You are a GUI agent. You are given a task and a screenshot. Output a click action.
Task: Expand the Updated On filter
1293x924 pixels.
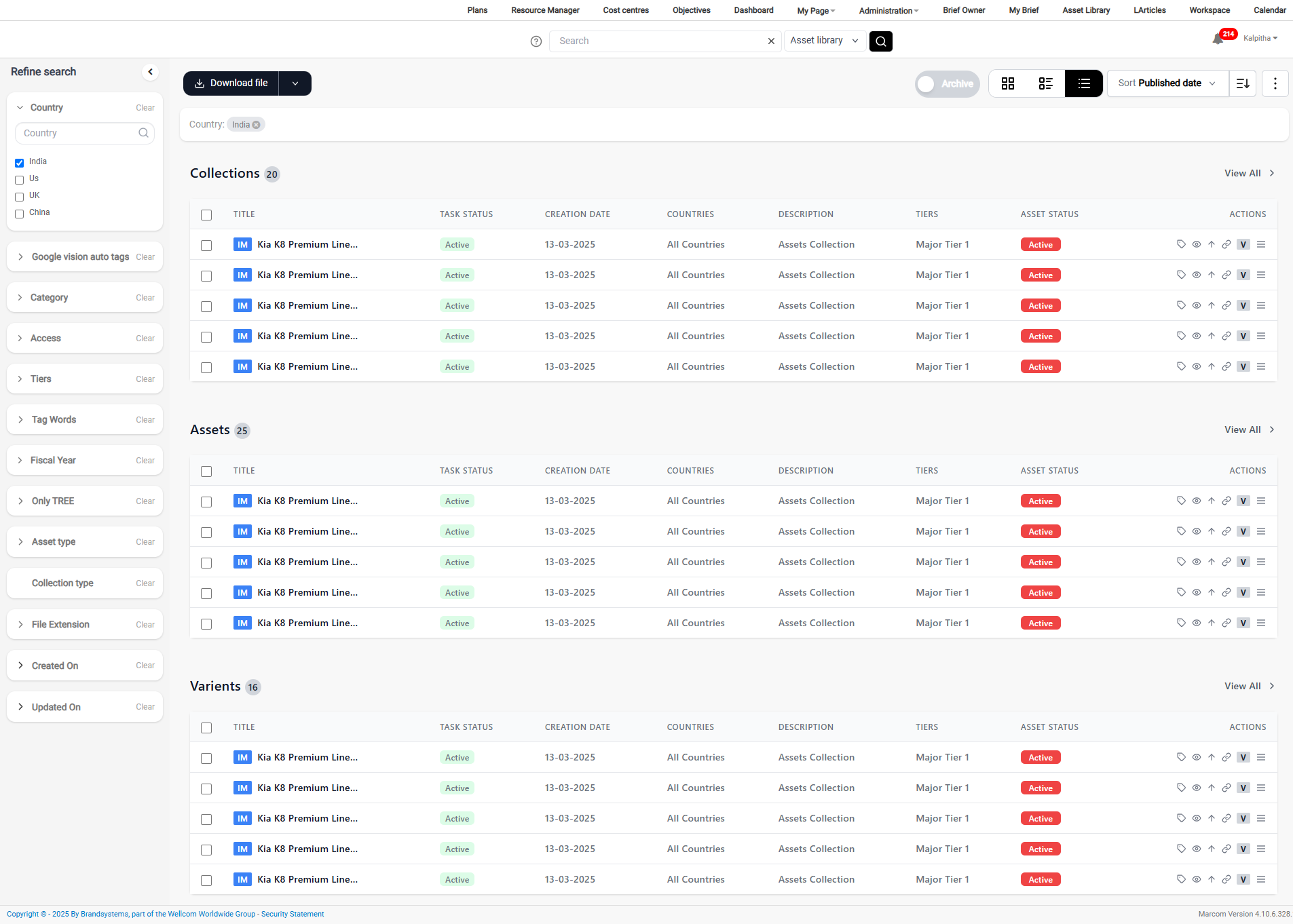pyautogui.click(x=20, y=707)
